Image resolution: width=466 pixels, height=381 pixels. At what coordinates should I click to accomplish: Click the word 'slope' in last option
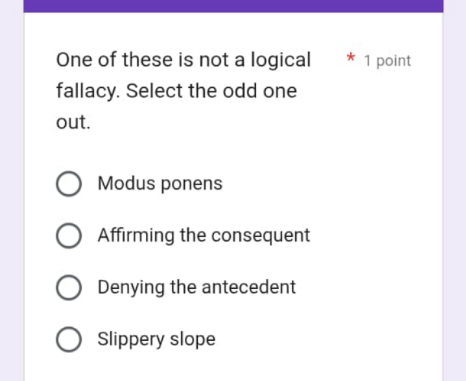(193, 339)
